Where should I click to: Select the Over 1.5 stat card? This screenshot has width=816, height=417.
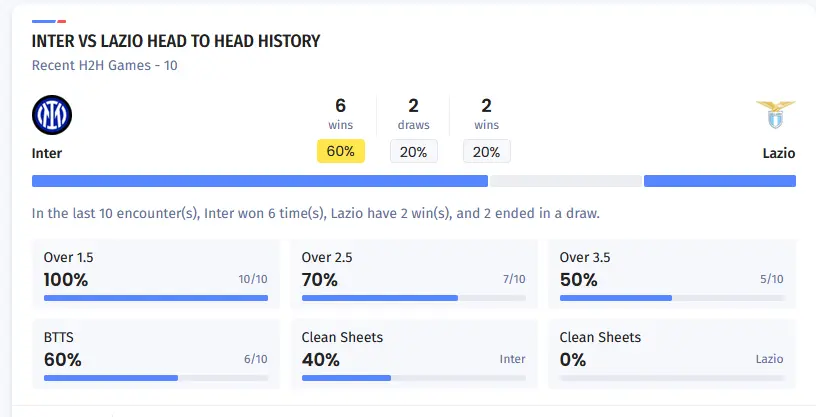[155, 273]
